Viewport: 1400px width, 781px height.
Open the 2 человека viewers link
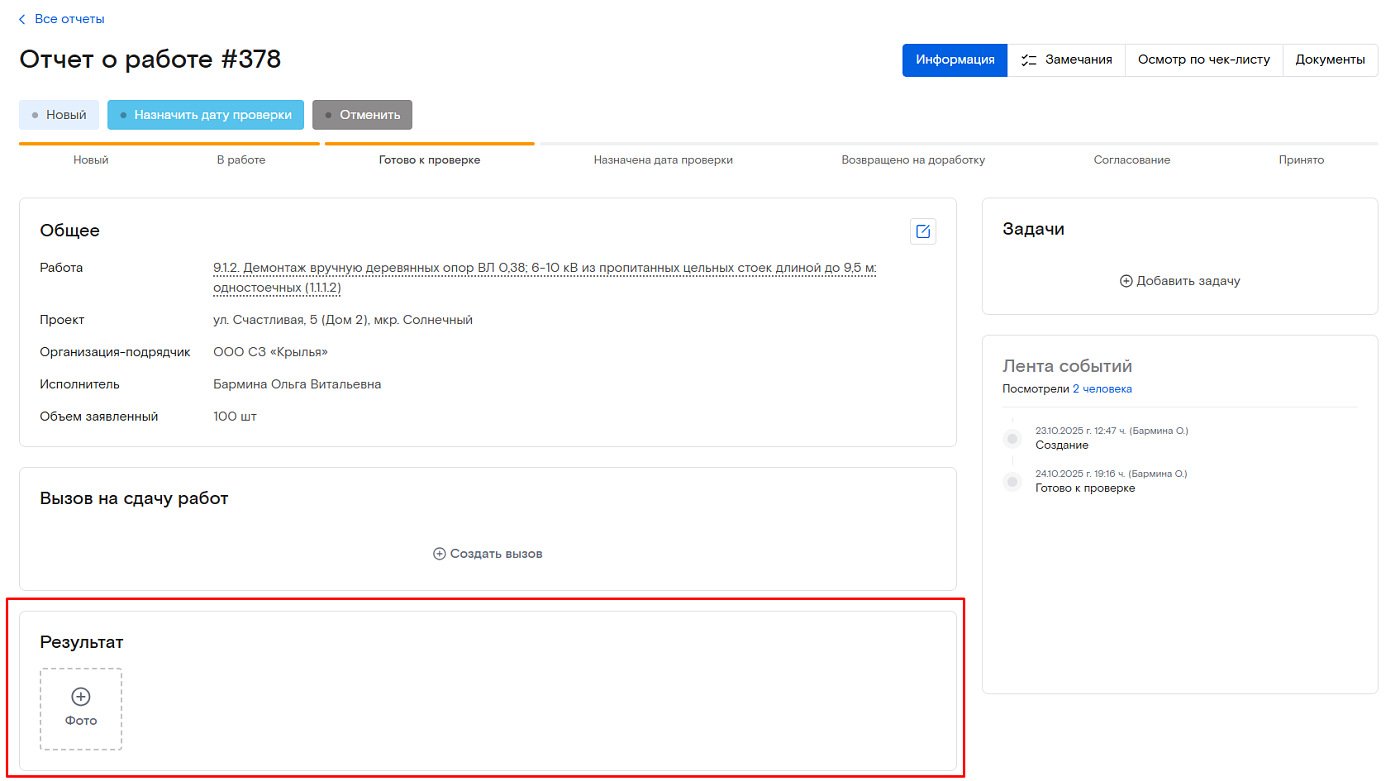pos(1102,389)
